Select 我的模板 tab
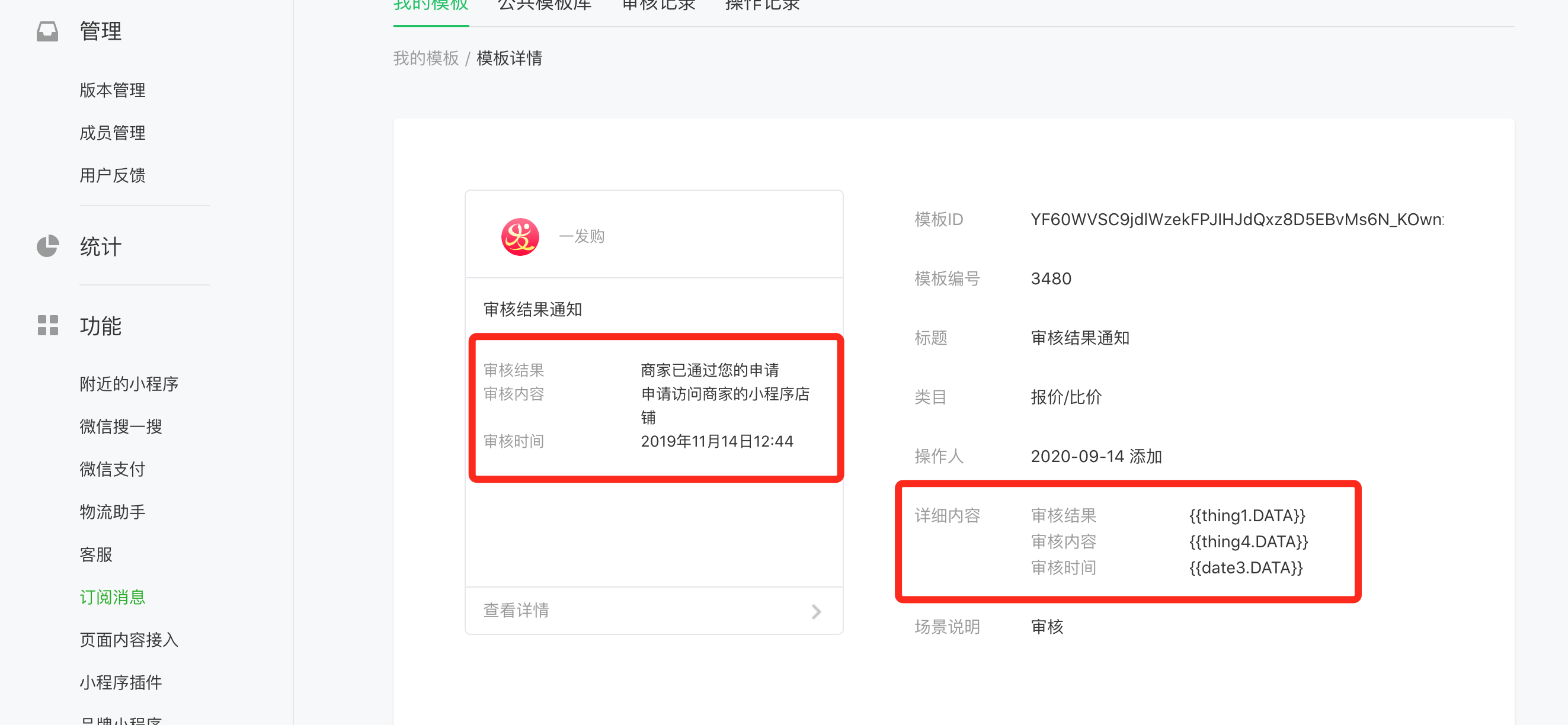The width and height of the screenshot is (1568, 725). point(430,6)
